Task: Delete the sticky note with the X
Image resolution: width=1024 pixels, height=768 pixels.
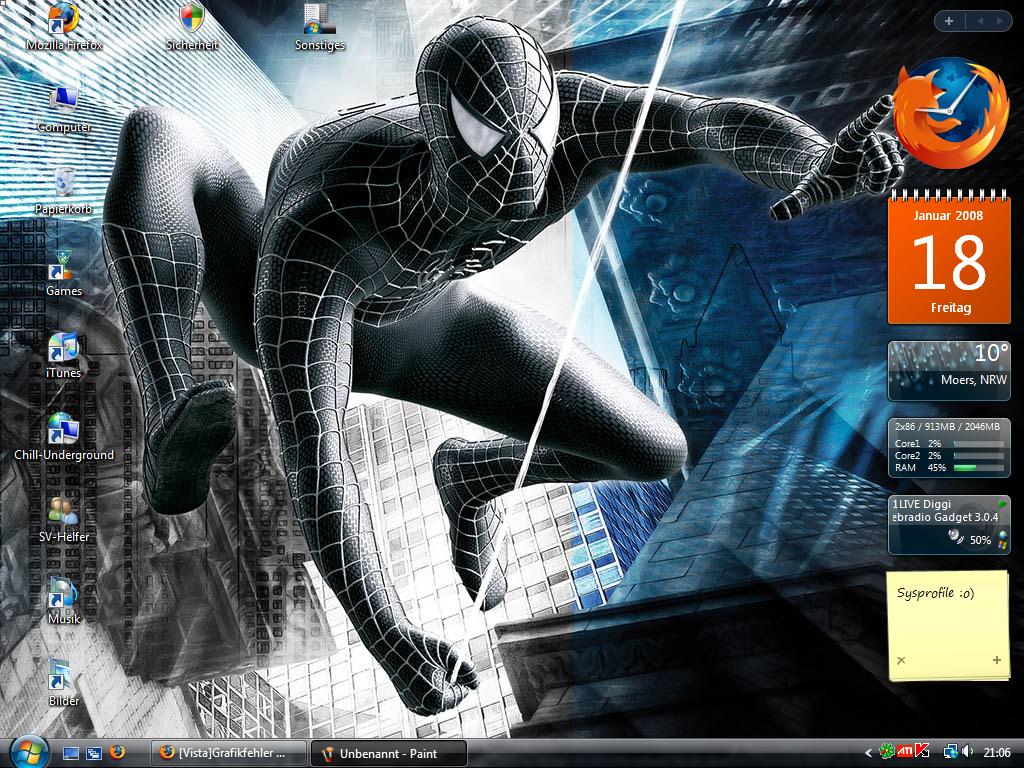Action: pos(901,660)
